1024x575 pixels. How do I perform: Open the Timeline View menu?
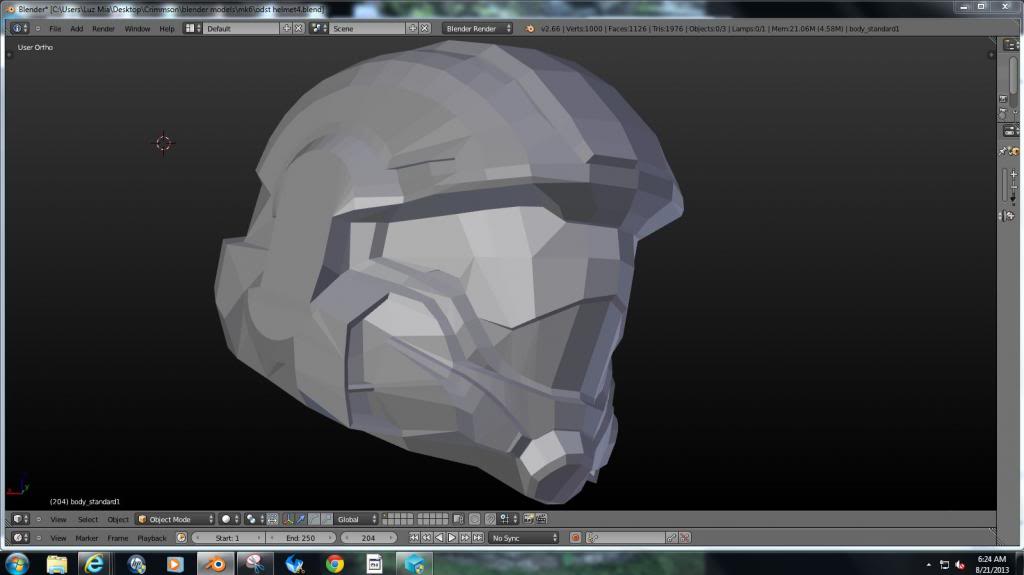coord(58,538)
